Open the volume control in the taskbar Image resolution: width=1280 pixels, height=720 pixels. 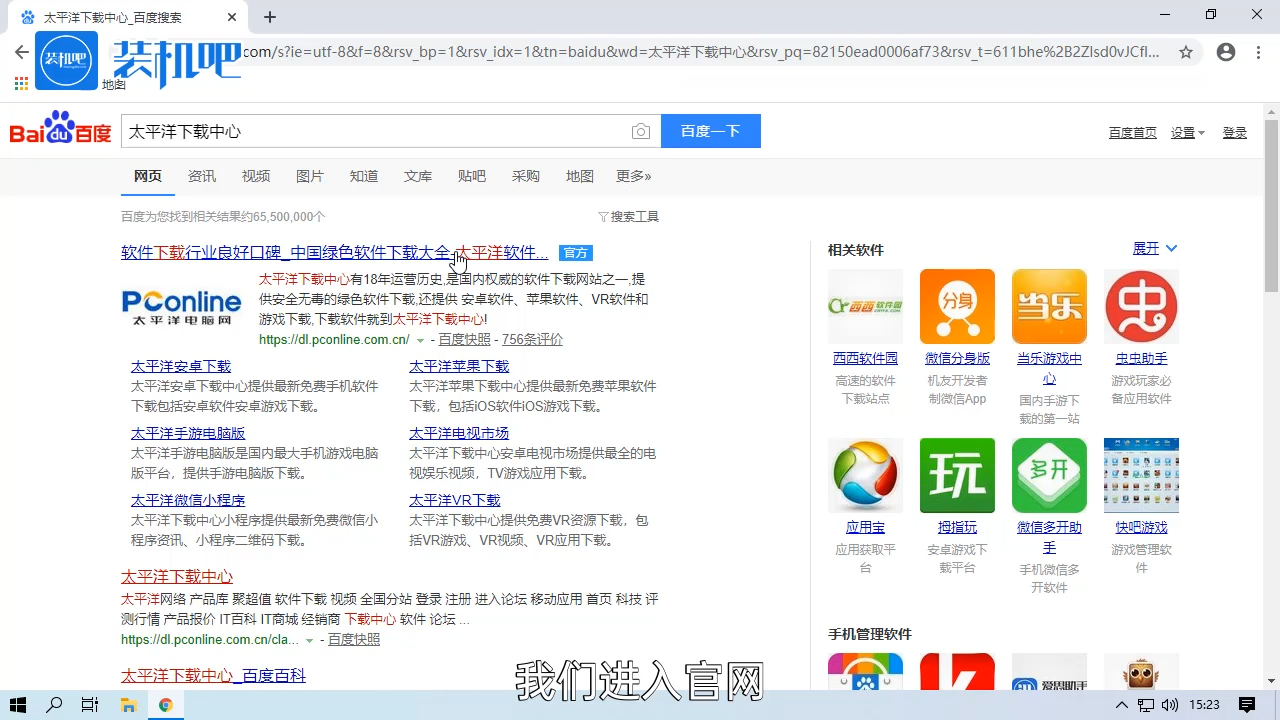click(1172, 705)
